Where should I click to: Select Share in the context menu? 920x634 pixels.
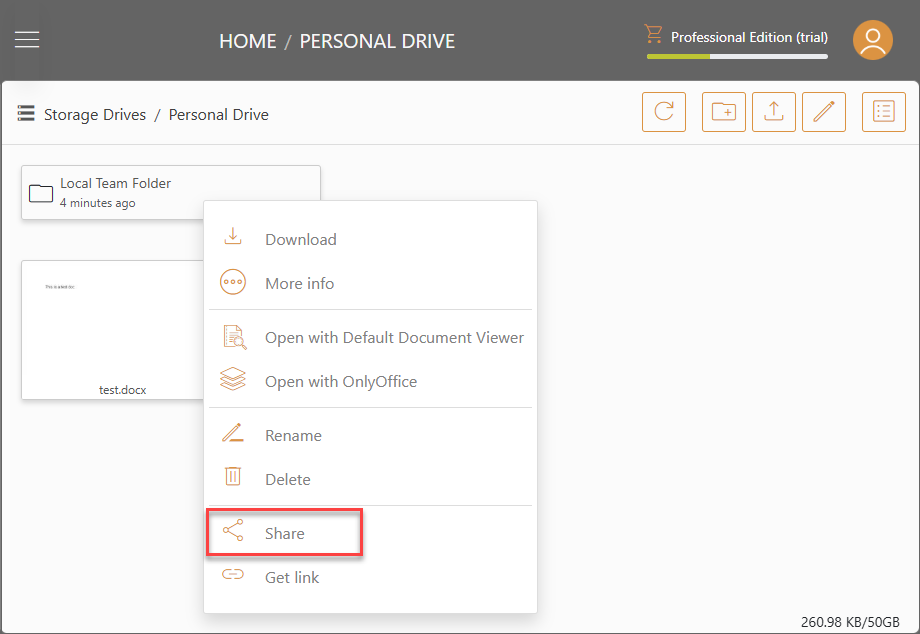(370, 533)
